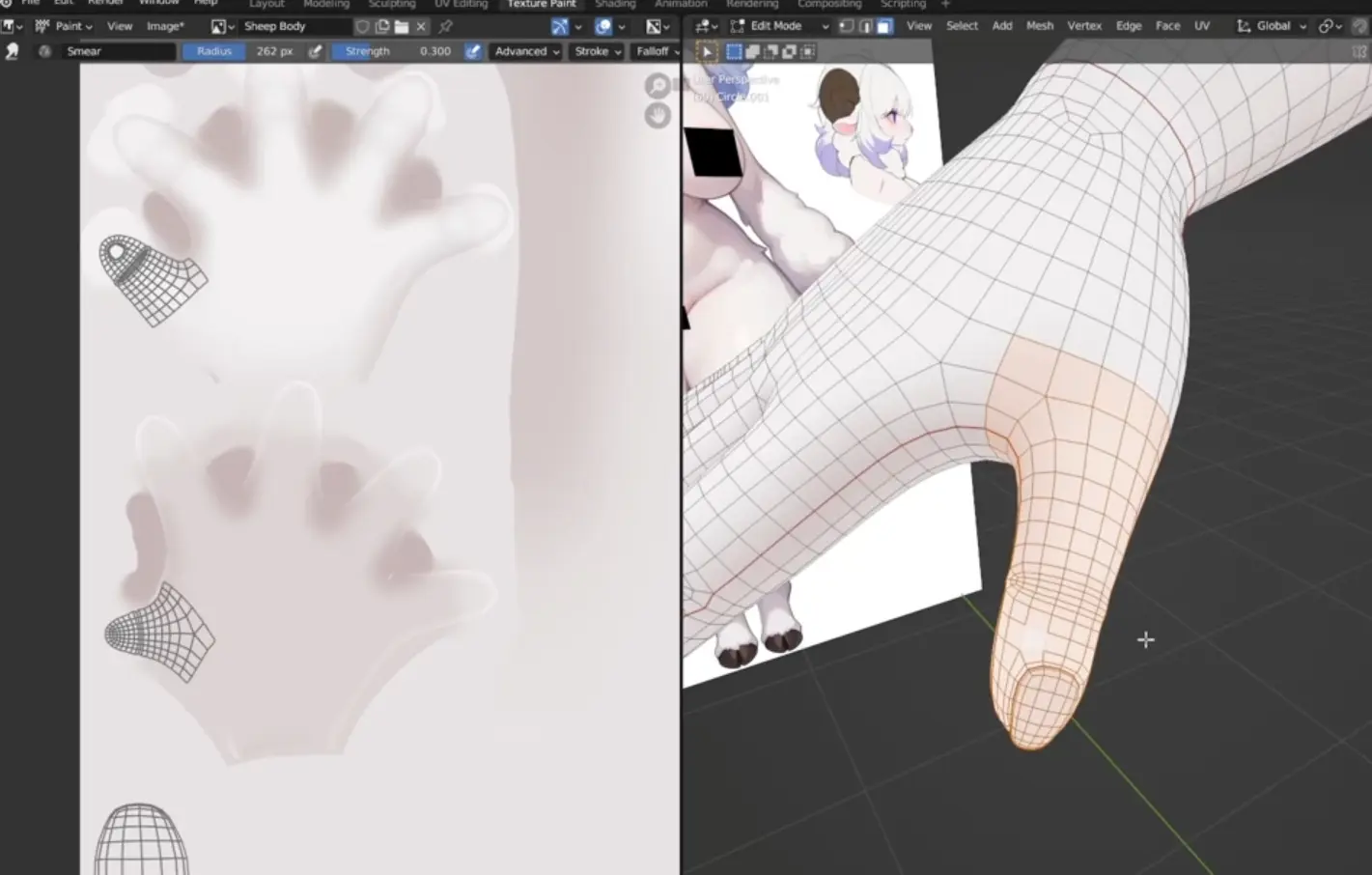Screen dimensions: 1372x875
Task: Click the fake user shield icon
Action: [362, 26]
